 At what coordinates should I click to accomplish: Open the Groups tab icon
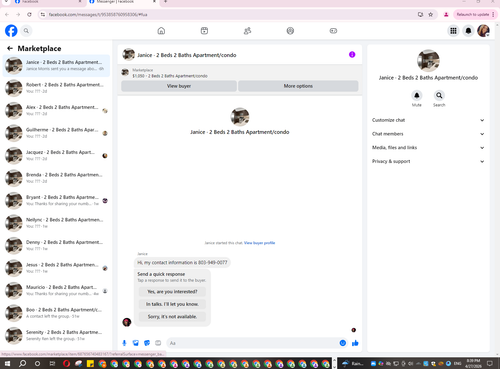290,31
